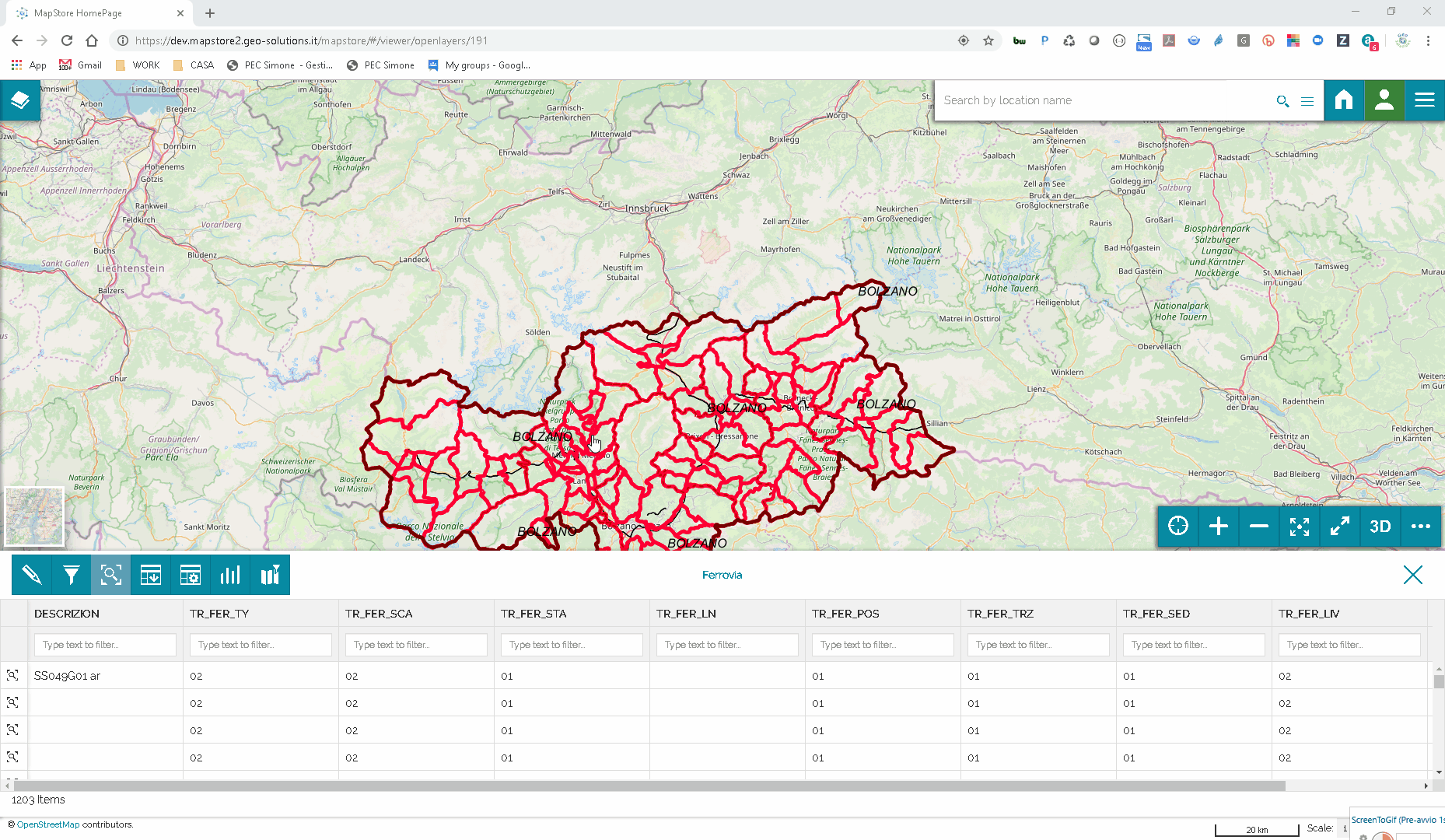
Task: Expand the more map tools ellipsis
Action: coord(1421,527)
